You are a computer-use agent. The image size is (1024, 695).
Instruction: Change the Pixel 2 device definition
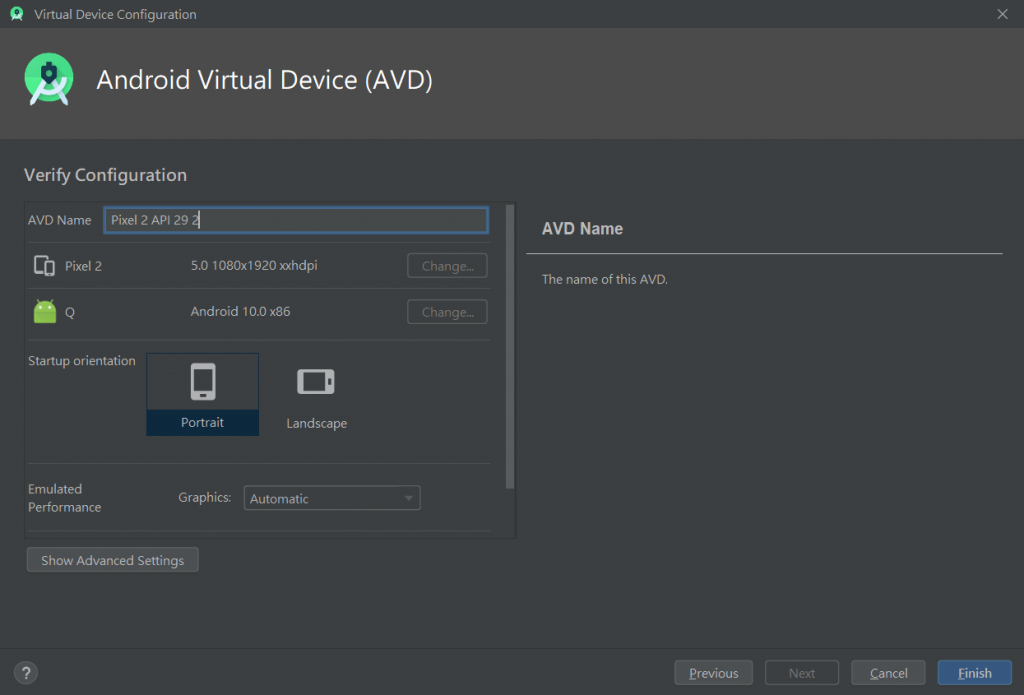(447, 266)
